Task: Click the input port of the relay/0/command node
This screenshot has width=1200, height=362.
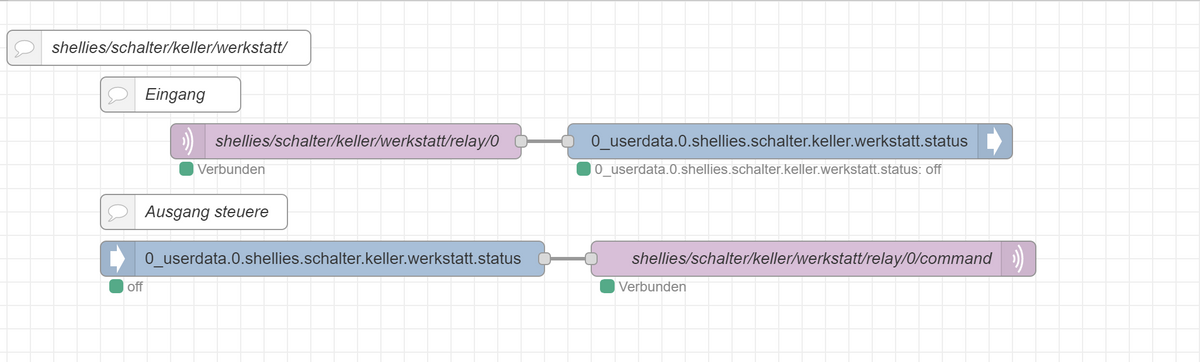Action: 591,259
